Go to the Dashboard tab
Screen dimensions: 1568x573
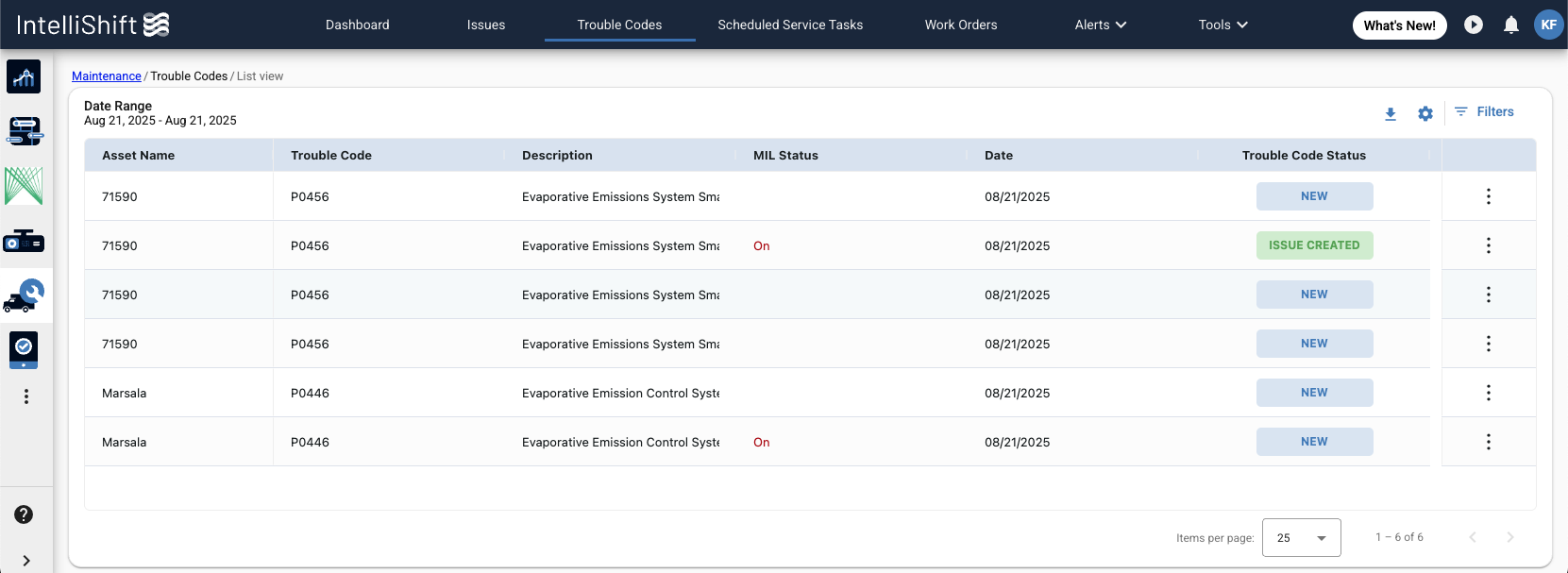(358, 25)
